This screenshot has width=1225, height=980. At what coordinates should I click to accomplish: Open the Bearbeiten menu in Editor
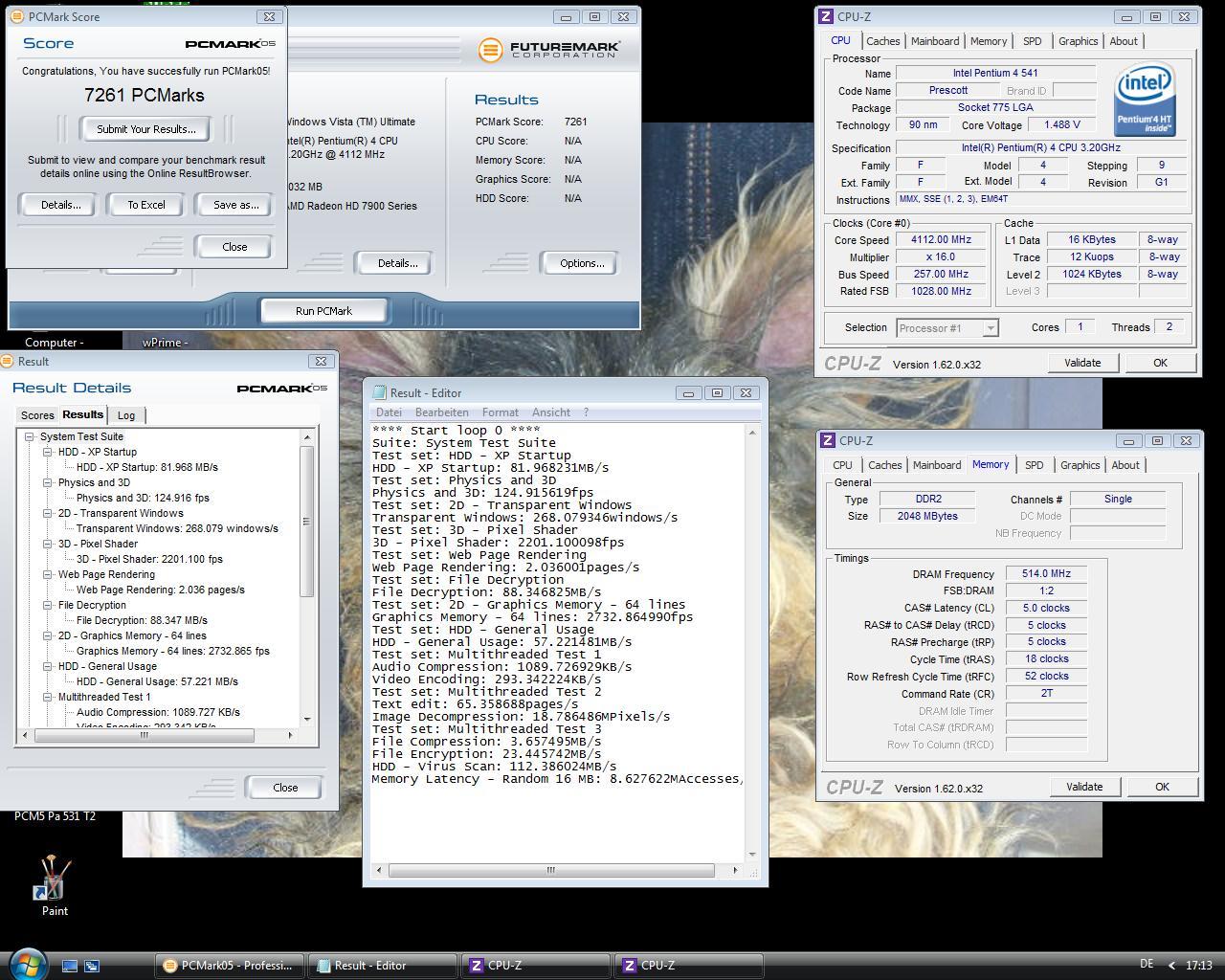(442, 412)
